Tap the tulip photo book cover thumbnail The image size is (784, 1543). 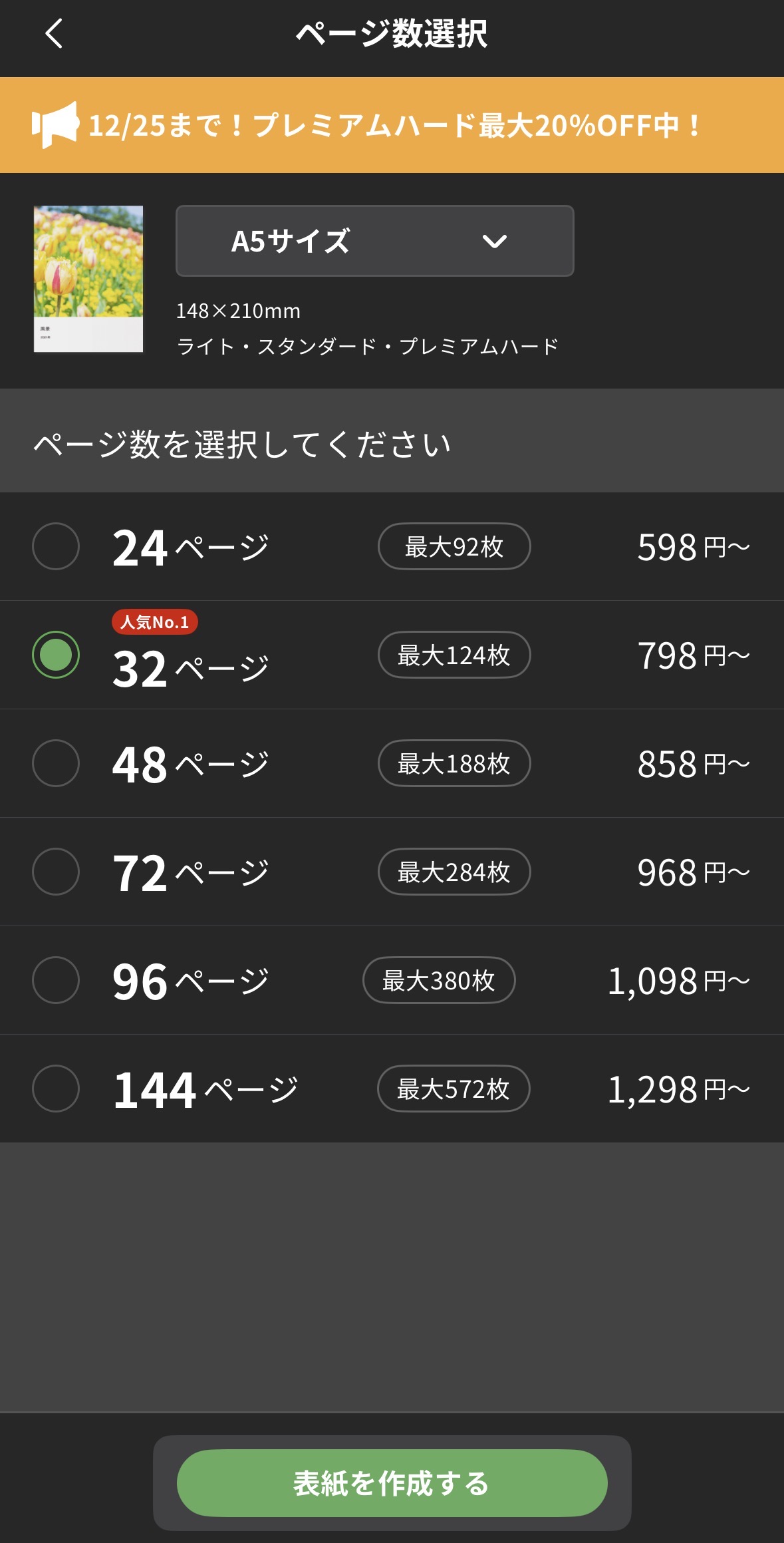(x=88, y=279)
